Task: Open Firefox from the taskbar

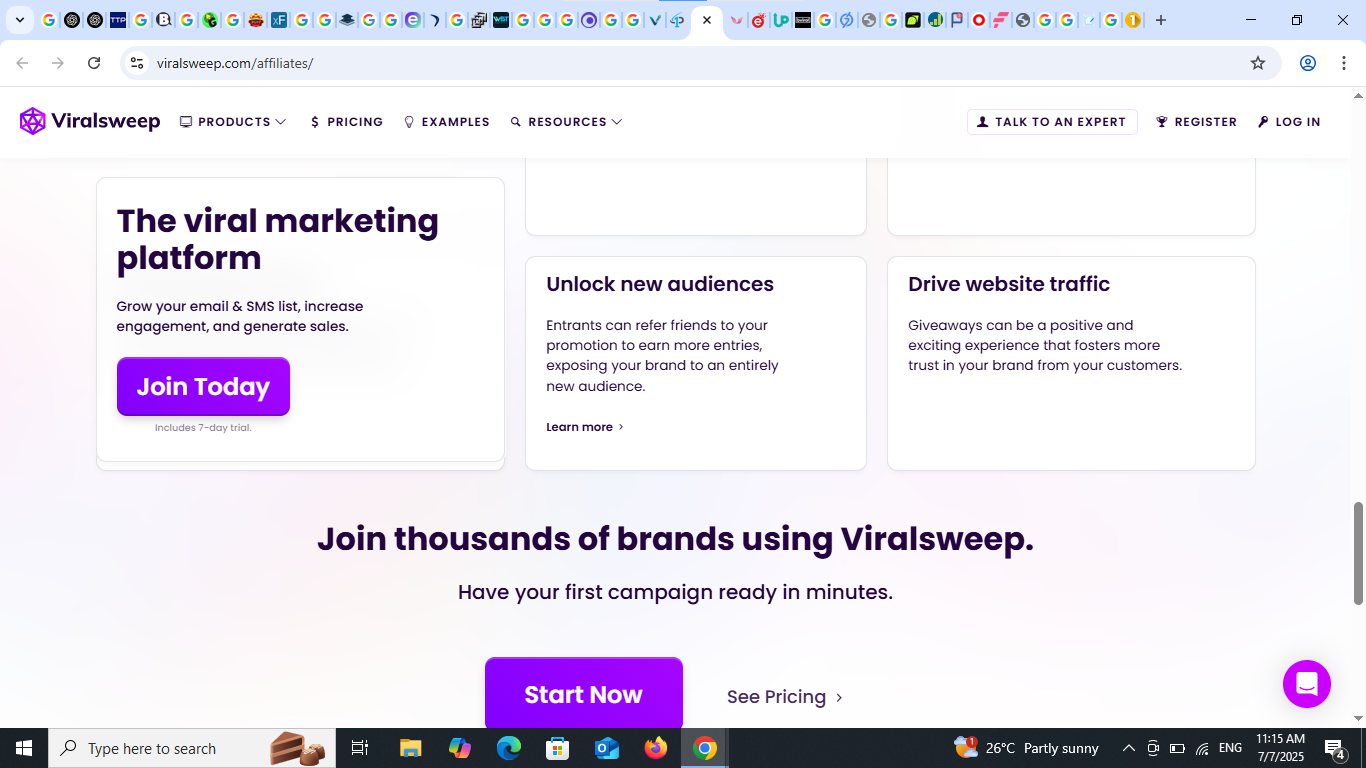Action: point(656,748)
